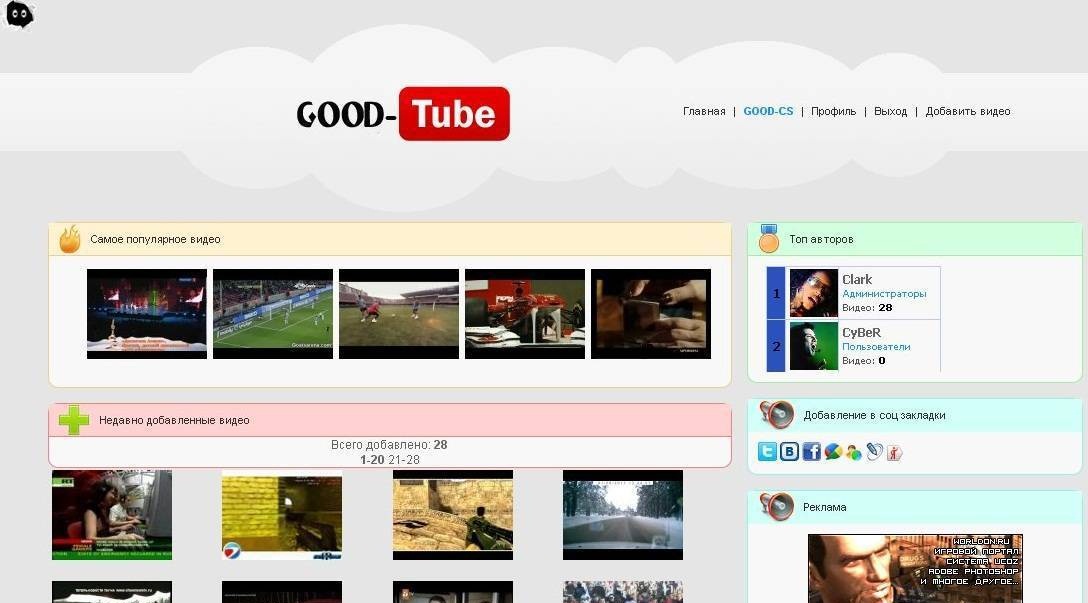Viewport: 1088px width, 603px height.
Task: Click the Ya.ru red figure icon
Action: pyautogui.click(x=894, y=452)
